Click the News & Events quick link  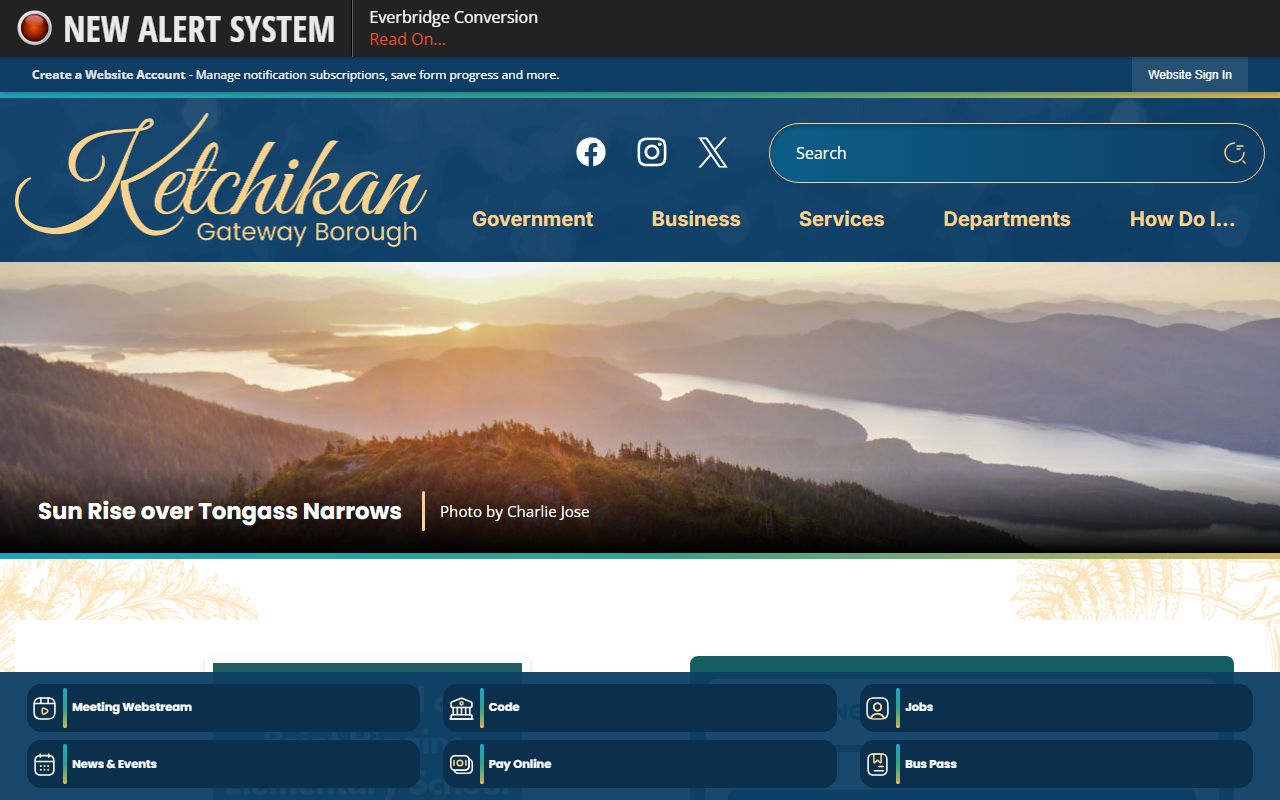pos(223,764)
